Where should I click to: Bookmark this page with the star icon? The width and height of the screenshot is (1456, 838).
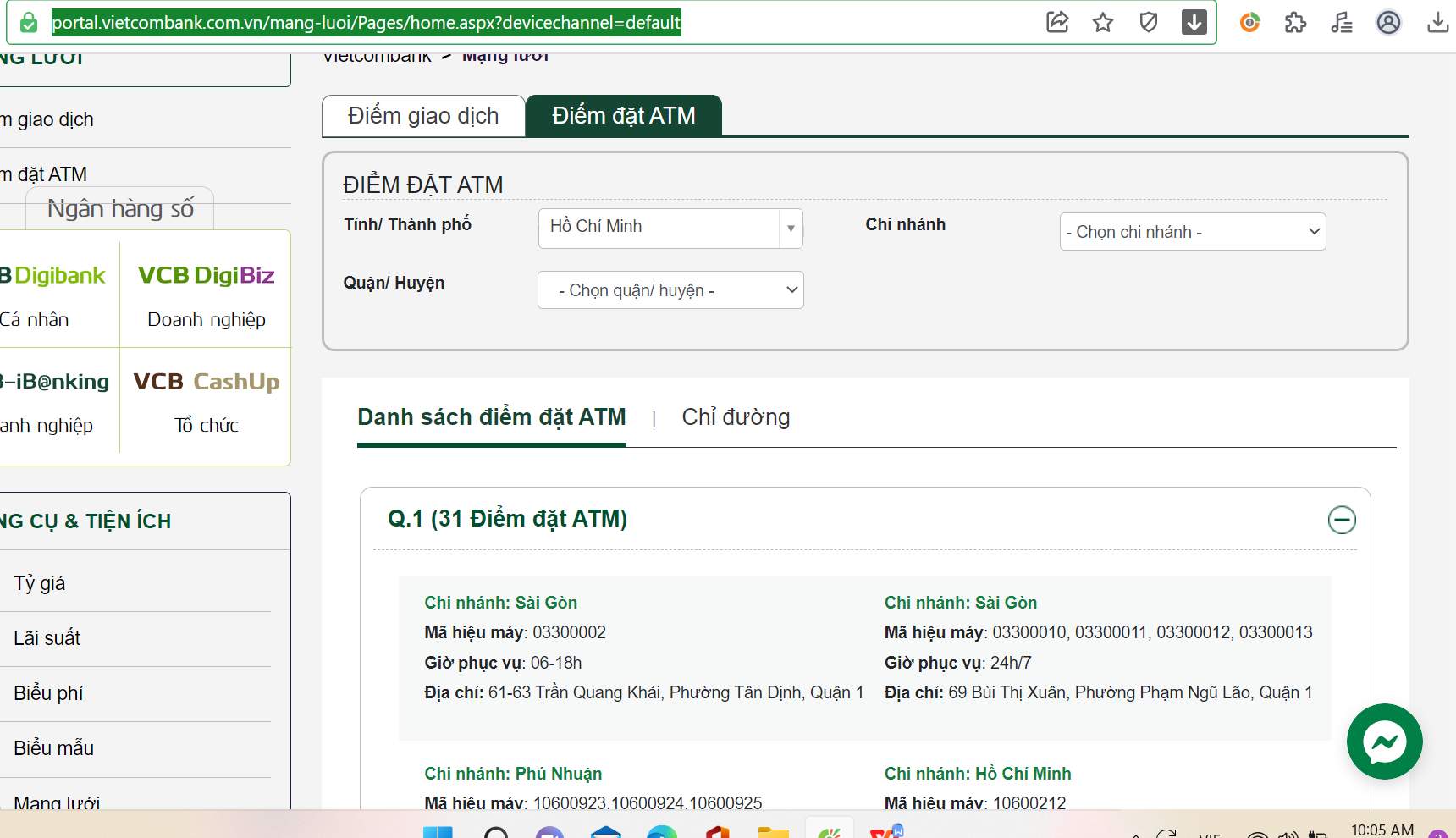click(1103, 22)
